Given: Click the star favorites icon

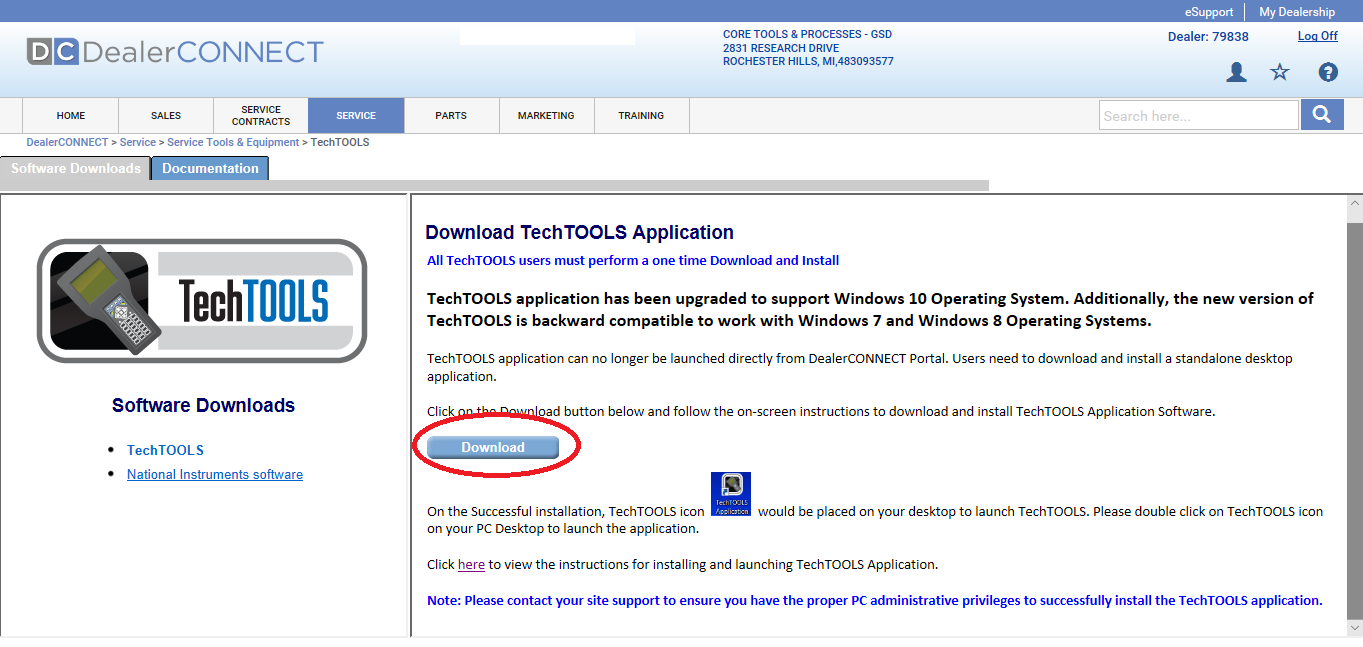Looking at the screenshot, I should [1280, 72].
